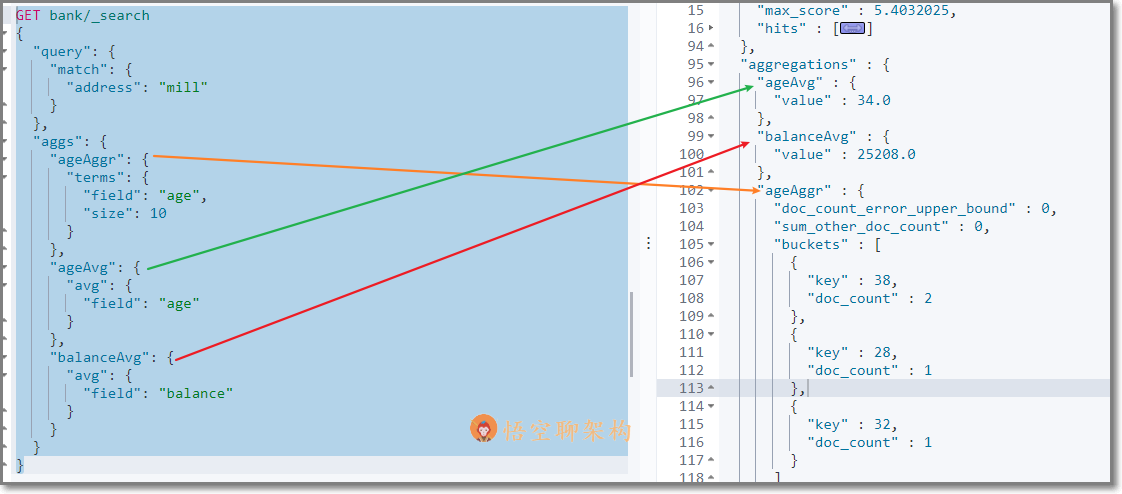Collapse the buckets array on line 105

pyautogui.click(x=711, y=245)
